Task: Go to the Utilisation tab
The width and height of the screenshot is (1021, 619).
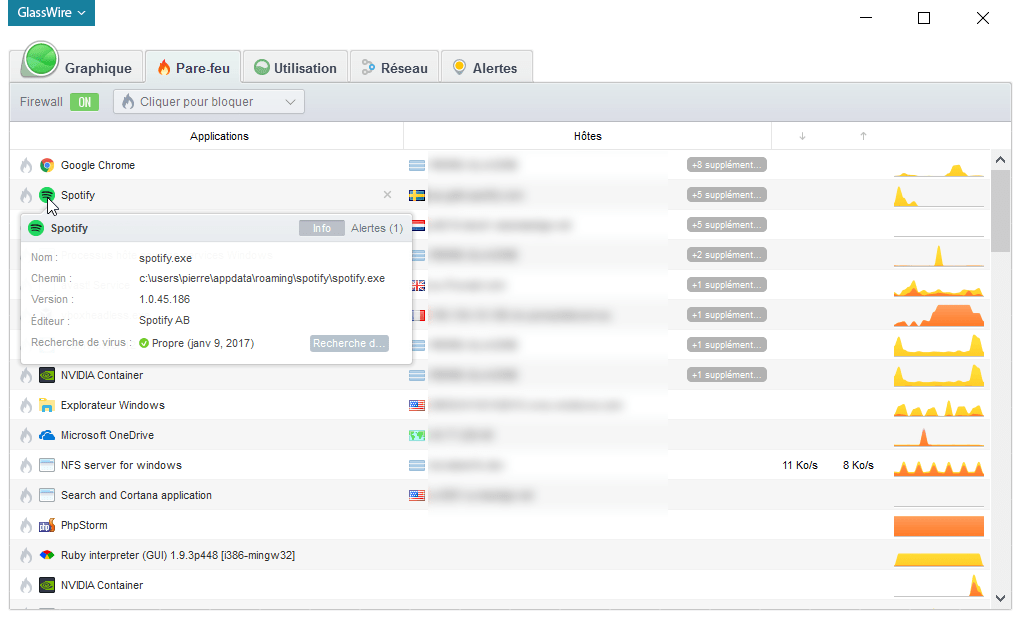Action: [296, 68]
